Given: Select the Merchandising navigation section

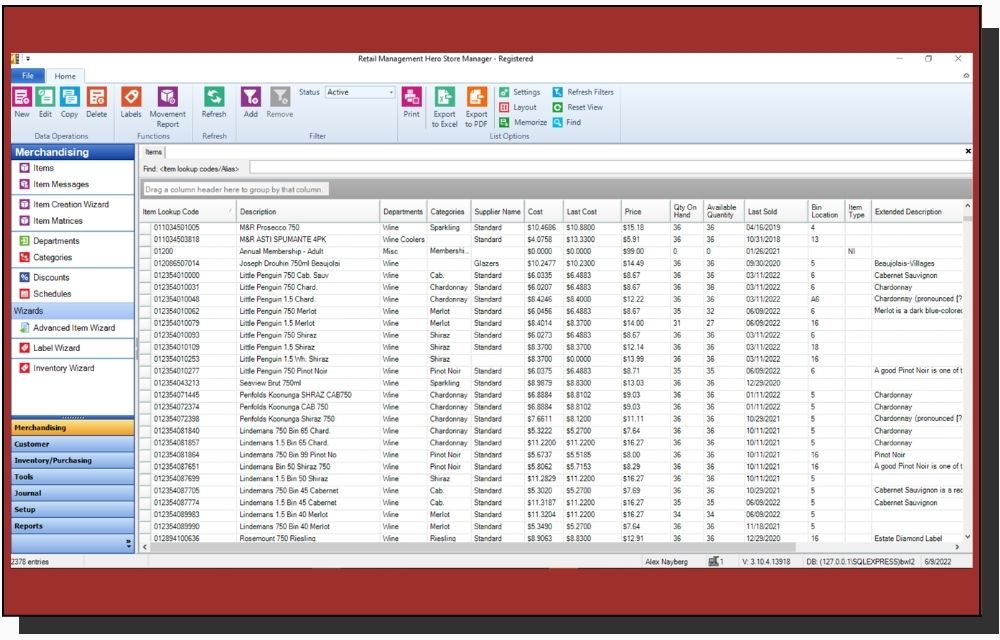Looking at the screenshot, I should 73,428.
